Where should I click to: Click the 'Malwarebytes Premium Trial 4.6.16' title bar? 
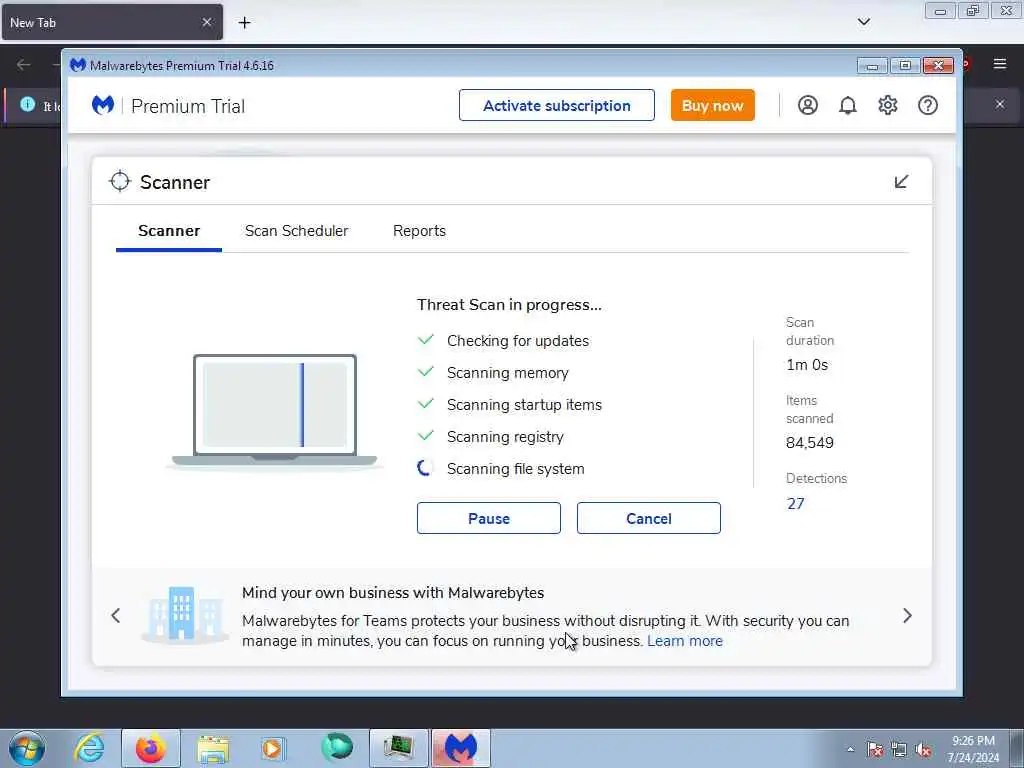(182, 65)
